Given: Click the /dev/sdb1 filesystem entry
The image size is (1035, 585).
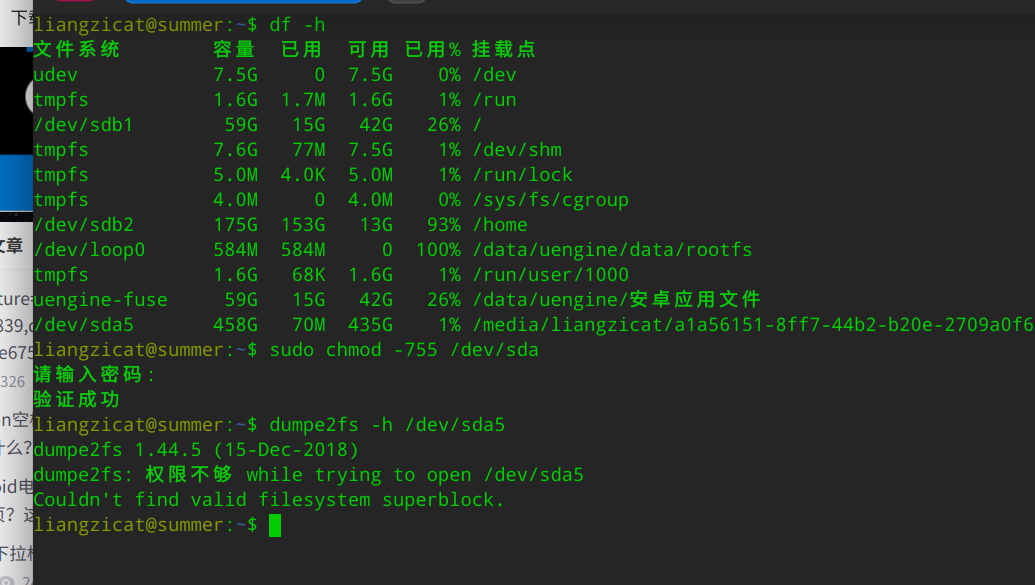Looking at the screenshot, I should (83, 125).
